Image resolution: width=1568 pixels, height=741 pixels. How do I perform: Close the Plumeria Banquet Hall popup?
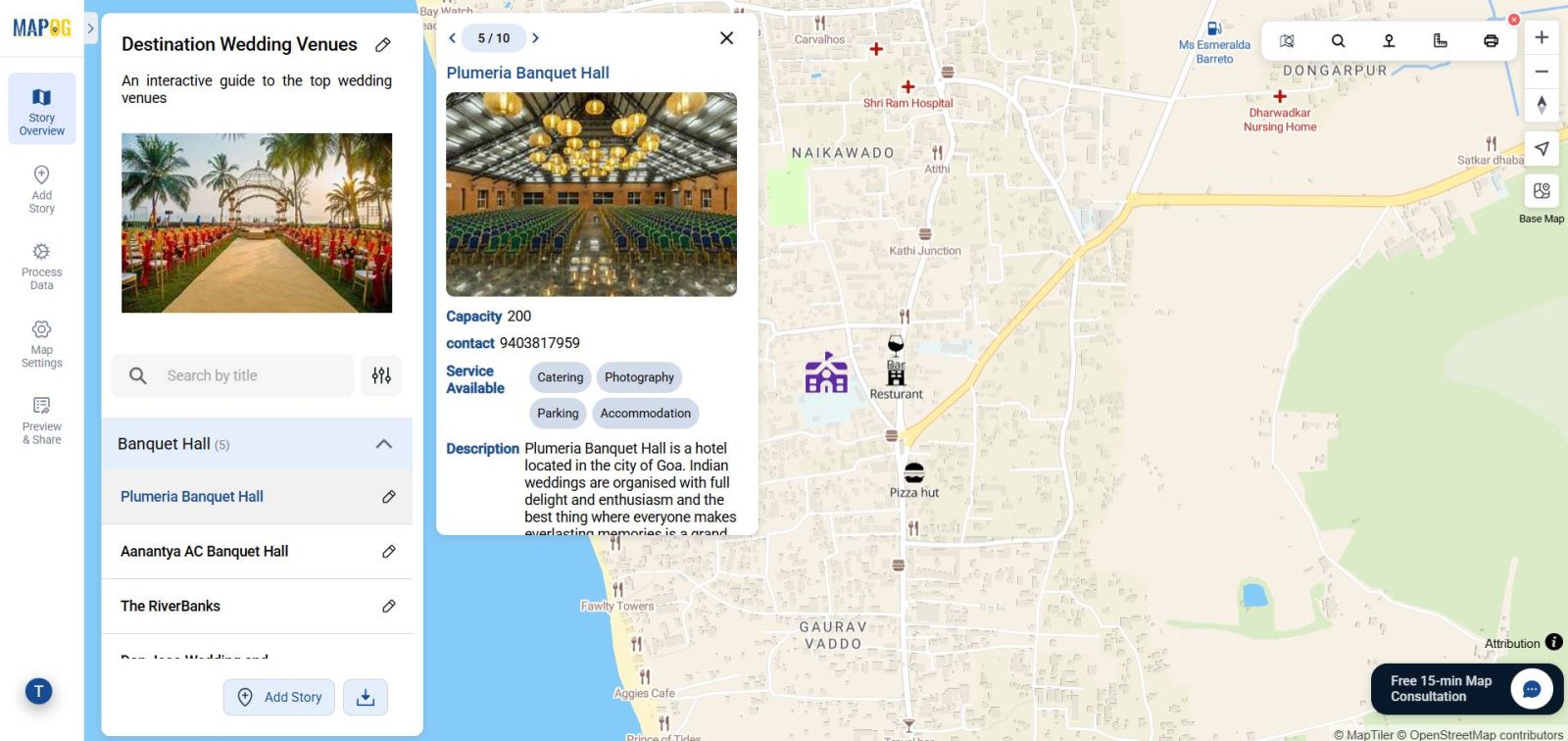click(726, 38)
